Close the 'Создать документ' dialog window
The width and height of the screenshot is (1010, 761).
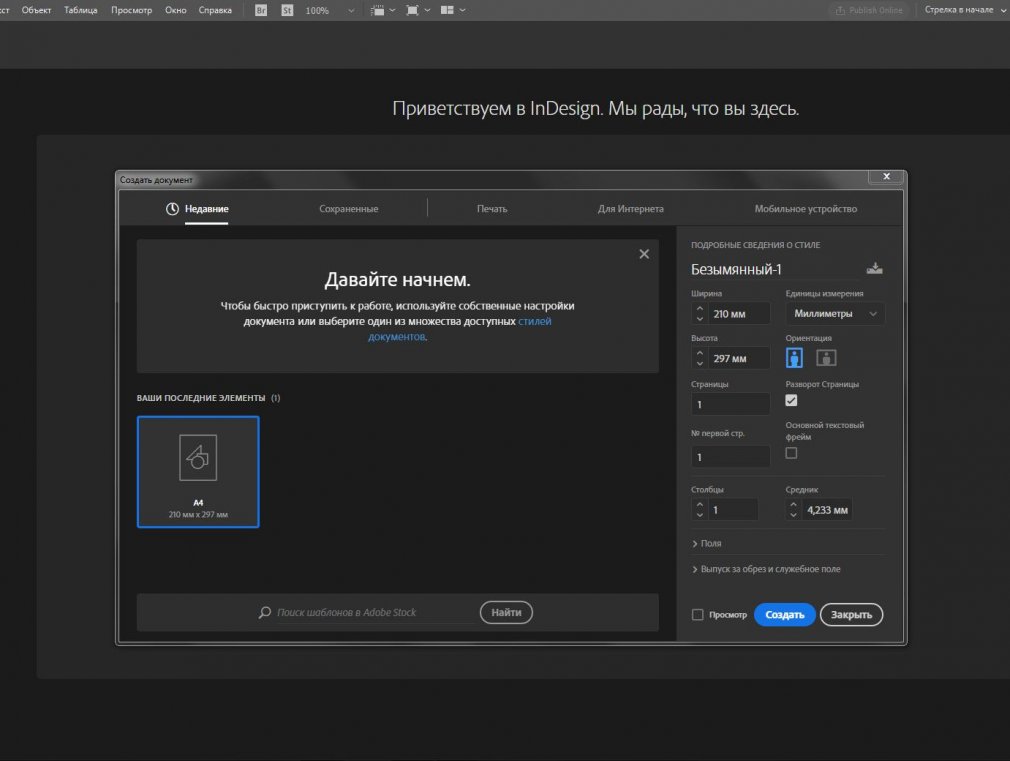click(886, 177)
